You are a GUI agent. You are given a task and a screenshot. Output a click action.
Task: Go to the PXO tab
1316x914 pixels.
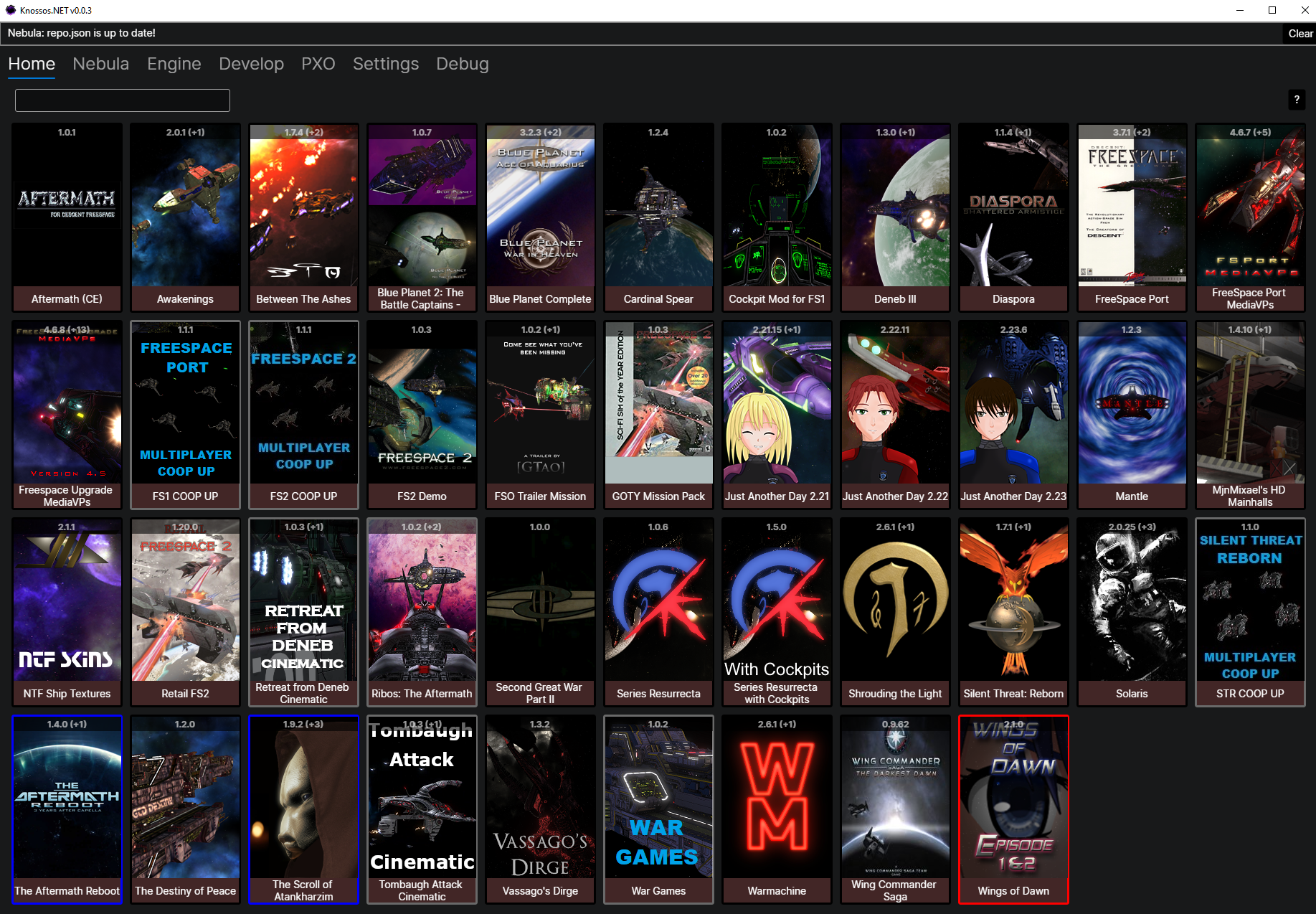tap(318, 64)
